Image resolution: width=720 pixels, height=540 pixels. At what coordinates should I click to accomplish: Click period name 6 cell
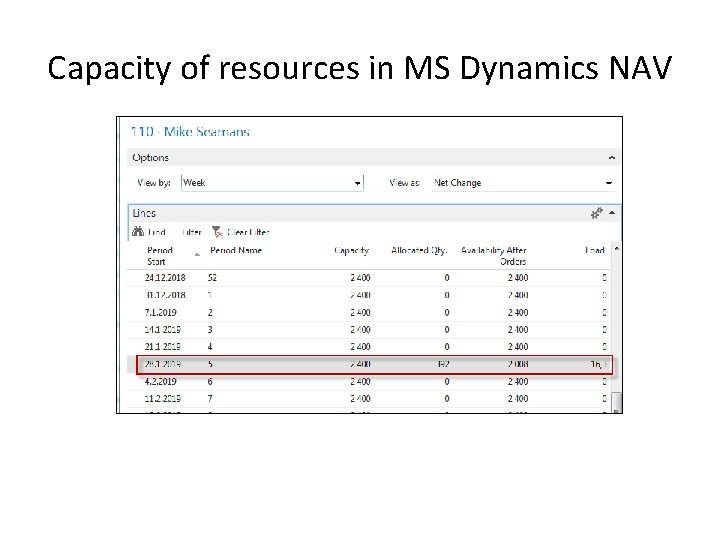click(x=210, y=382)
